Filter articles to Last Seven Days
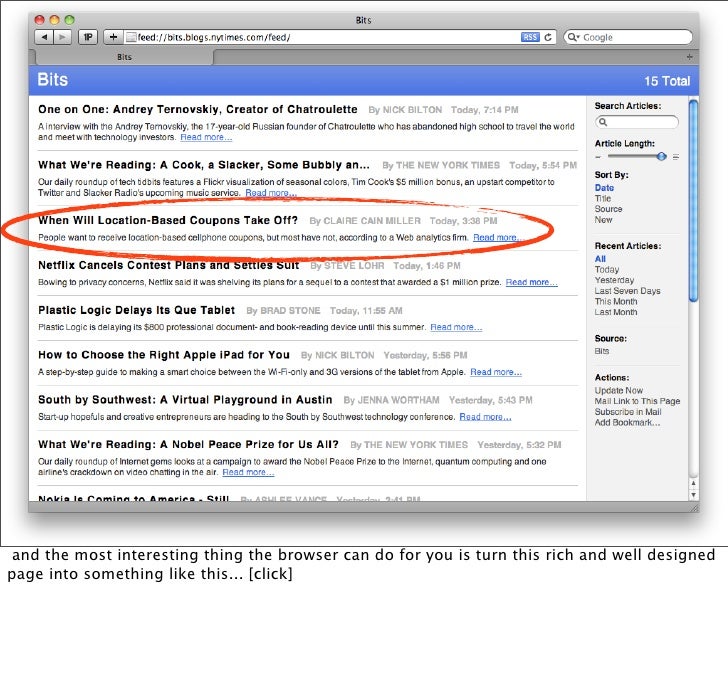Screen dimensions: 728x675 (627, 291)
